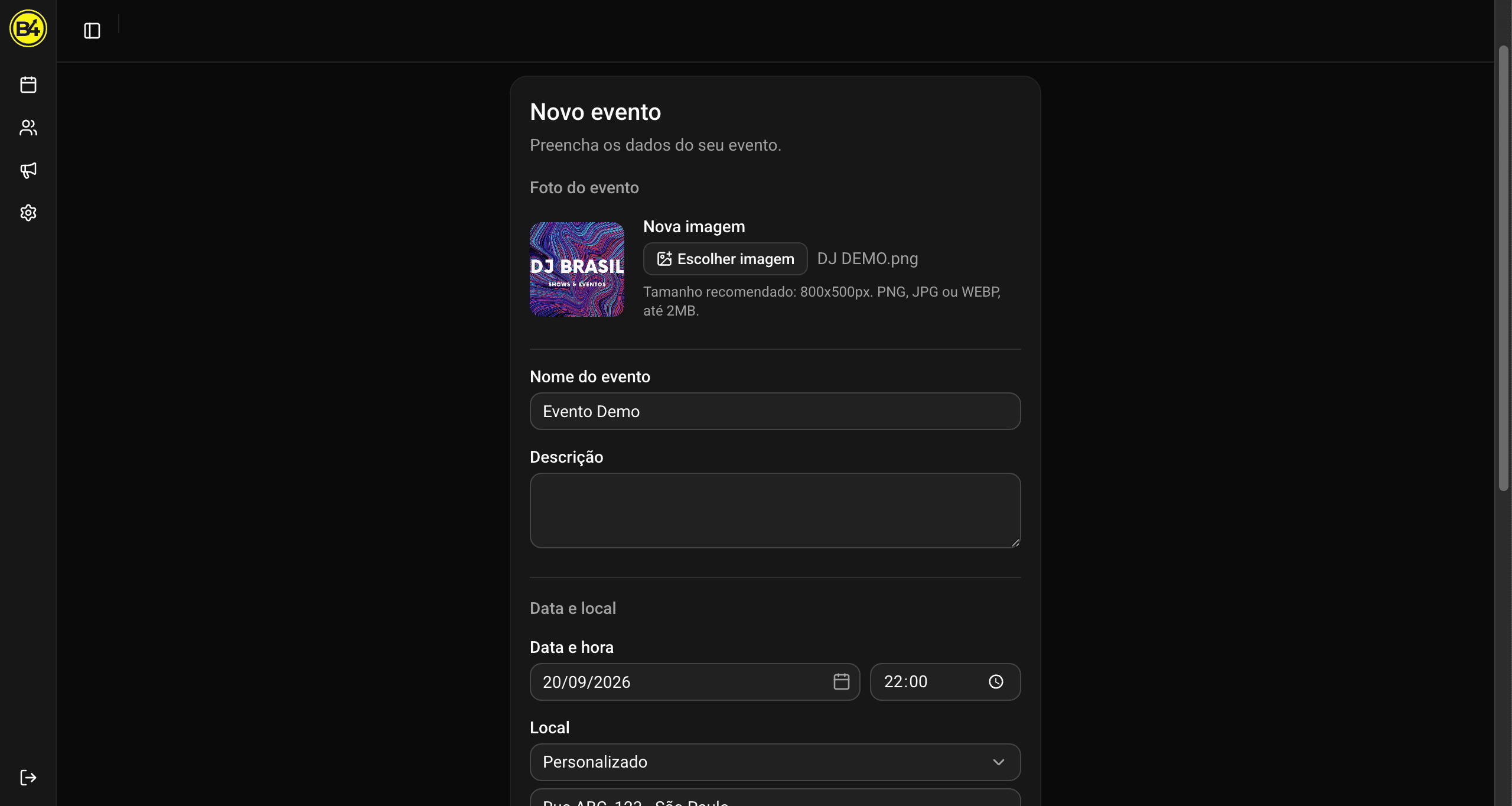The width and height of the screenshot is (1512, 806).
Task: Click the logout icon in the sidebar
Action: [x=28, y=778]
